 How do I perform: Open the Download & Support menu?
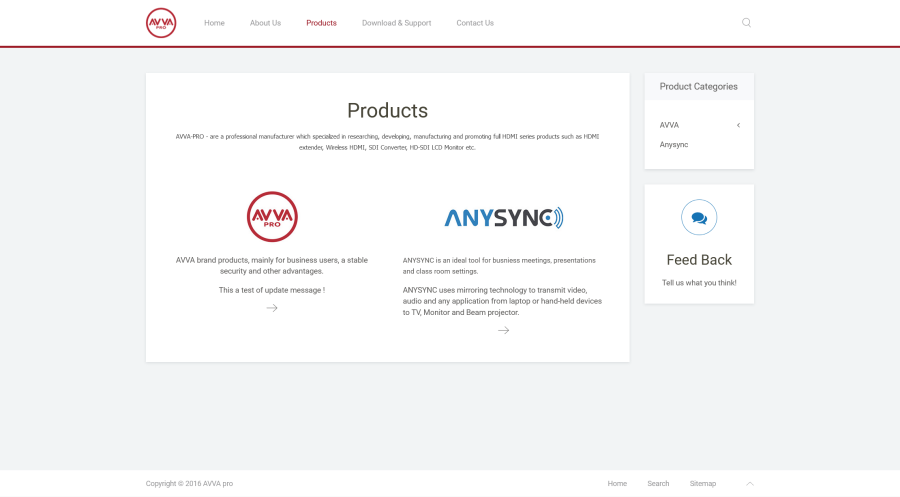396,23
